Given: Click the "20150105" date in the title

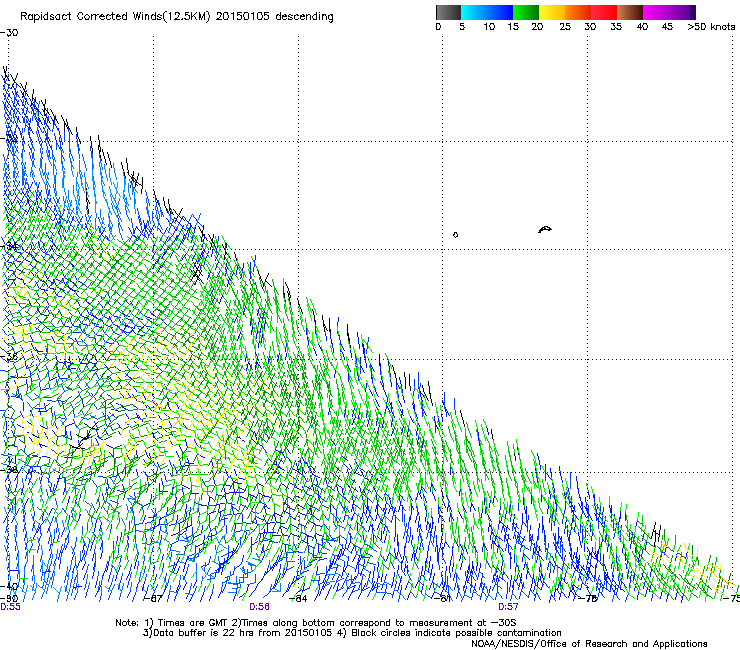Looking at the screenshot, I should [x=243, y=17].
